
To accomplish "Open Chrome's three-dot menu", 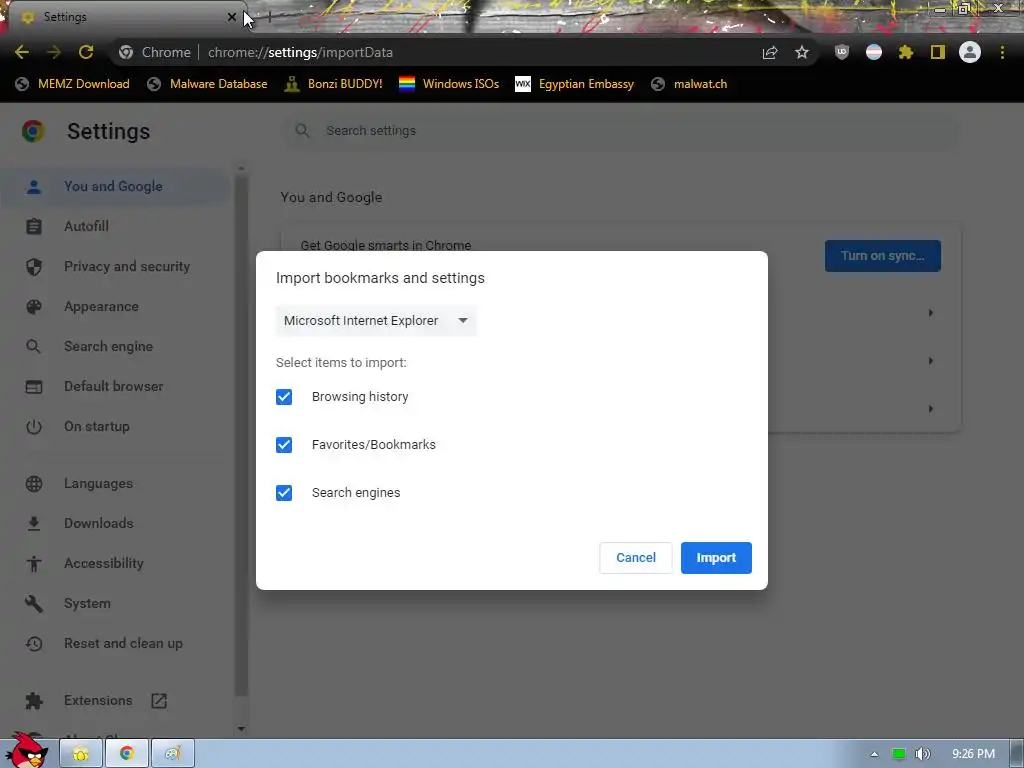I will 1002,52.
